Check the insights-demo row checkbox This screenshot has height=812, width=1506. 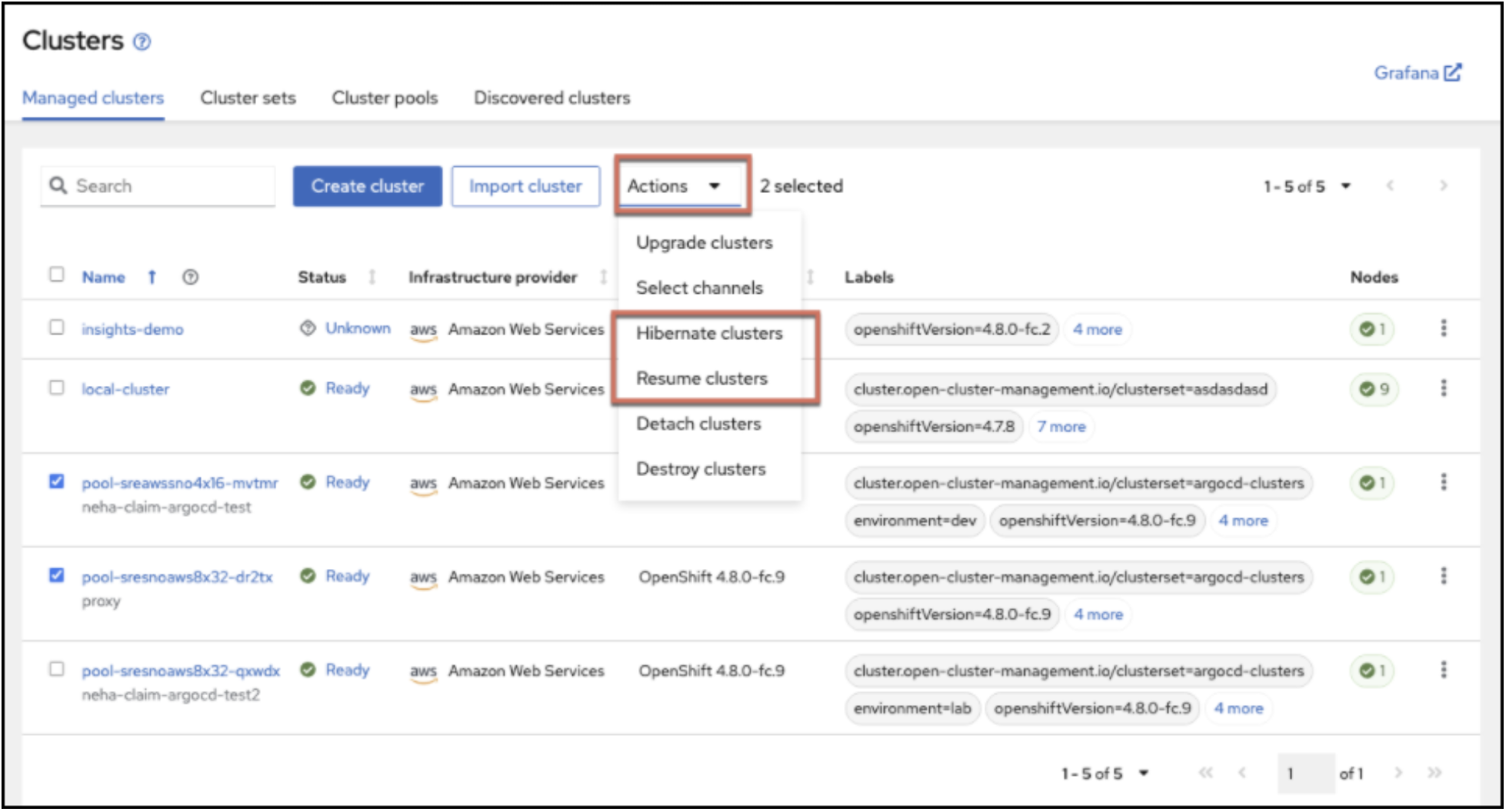[x=57, y=328]
